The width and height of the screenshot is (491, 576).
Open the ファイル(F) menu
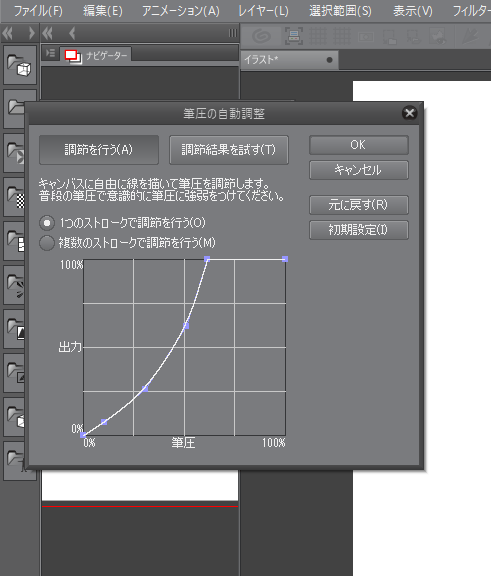click(x=38, y=11)
